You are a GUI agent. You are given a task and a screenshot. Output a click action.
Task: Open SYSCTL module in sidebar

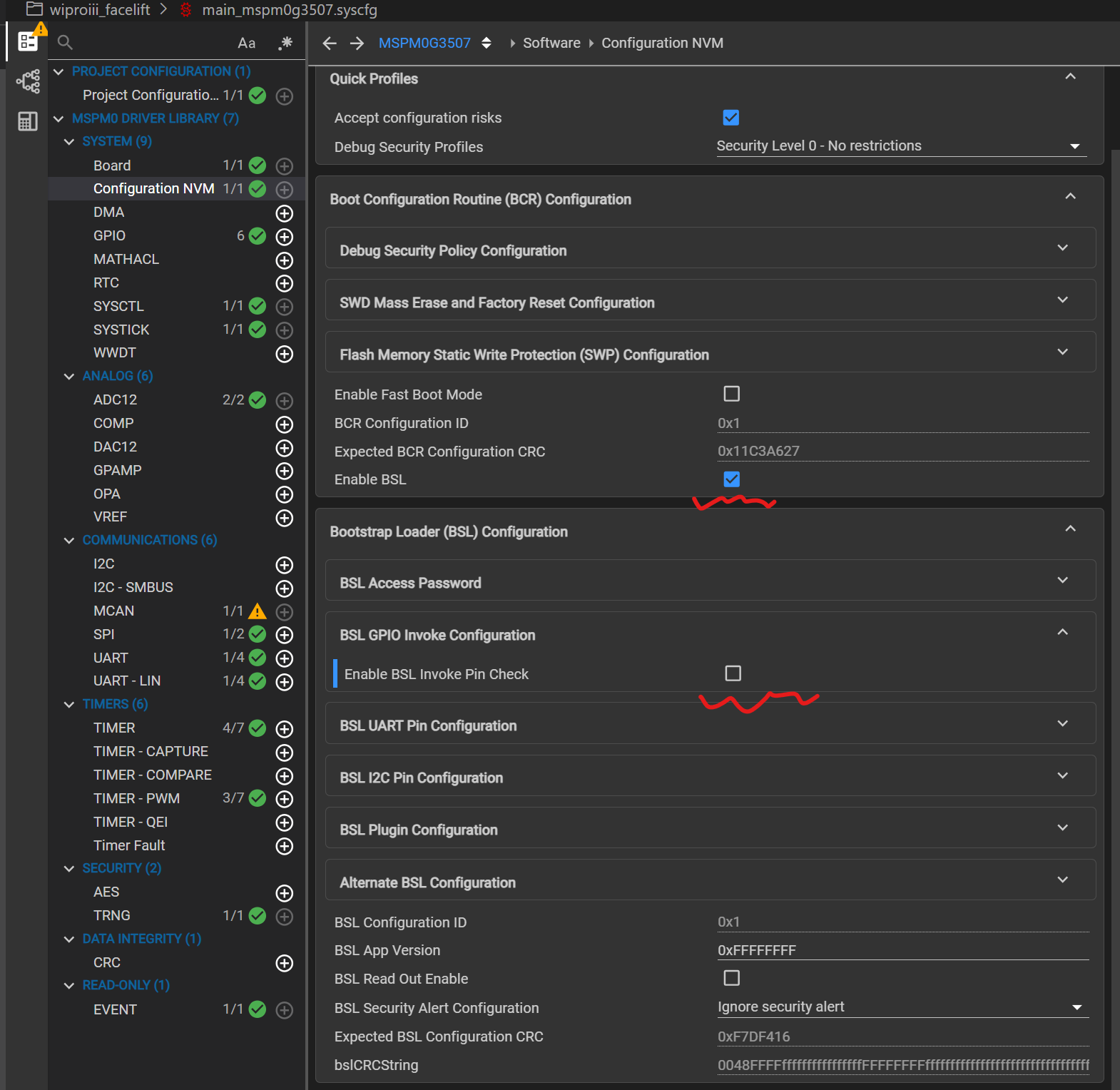[118, 306]
